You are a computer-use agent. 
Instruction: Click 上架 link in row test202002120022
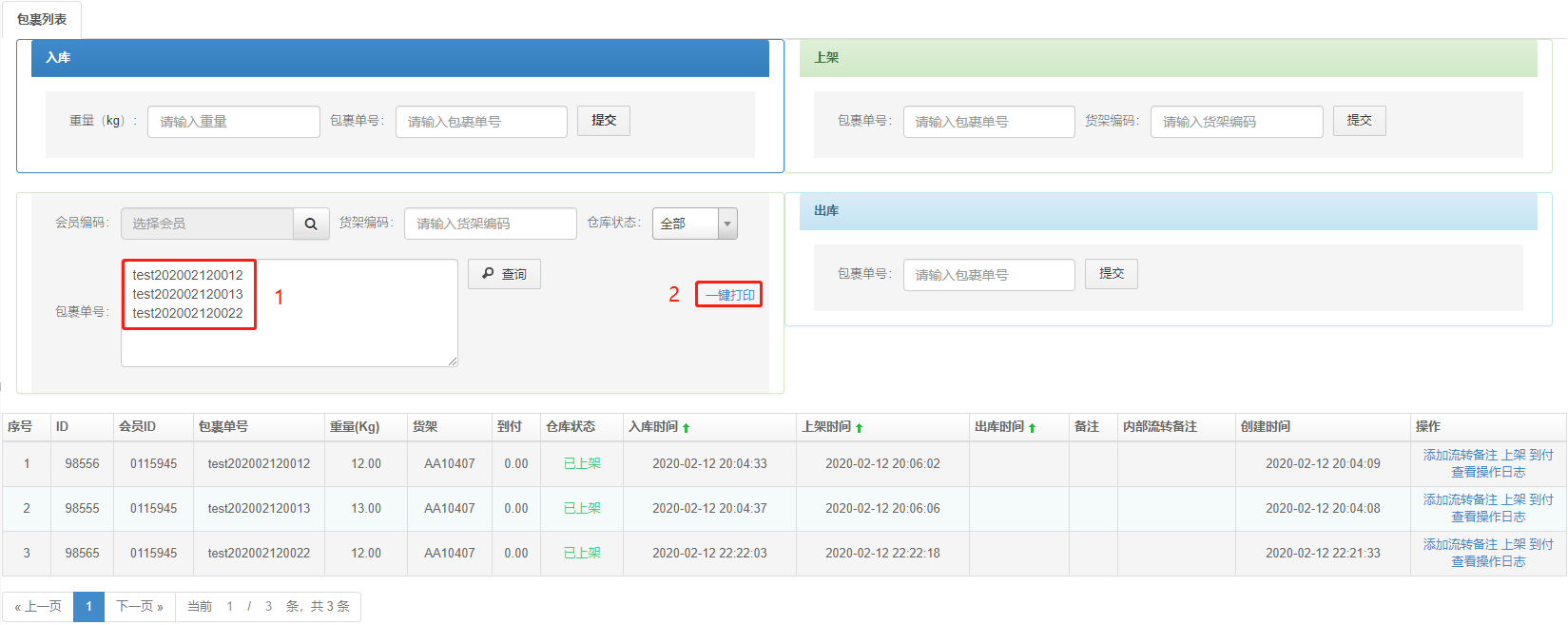1514,545
